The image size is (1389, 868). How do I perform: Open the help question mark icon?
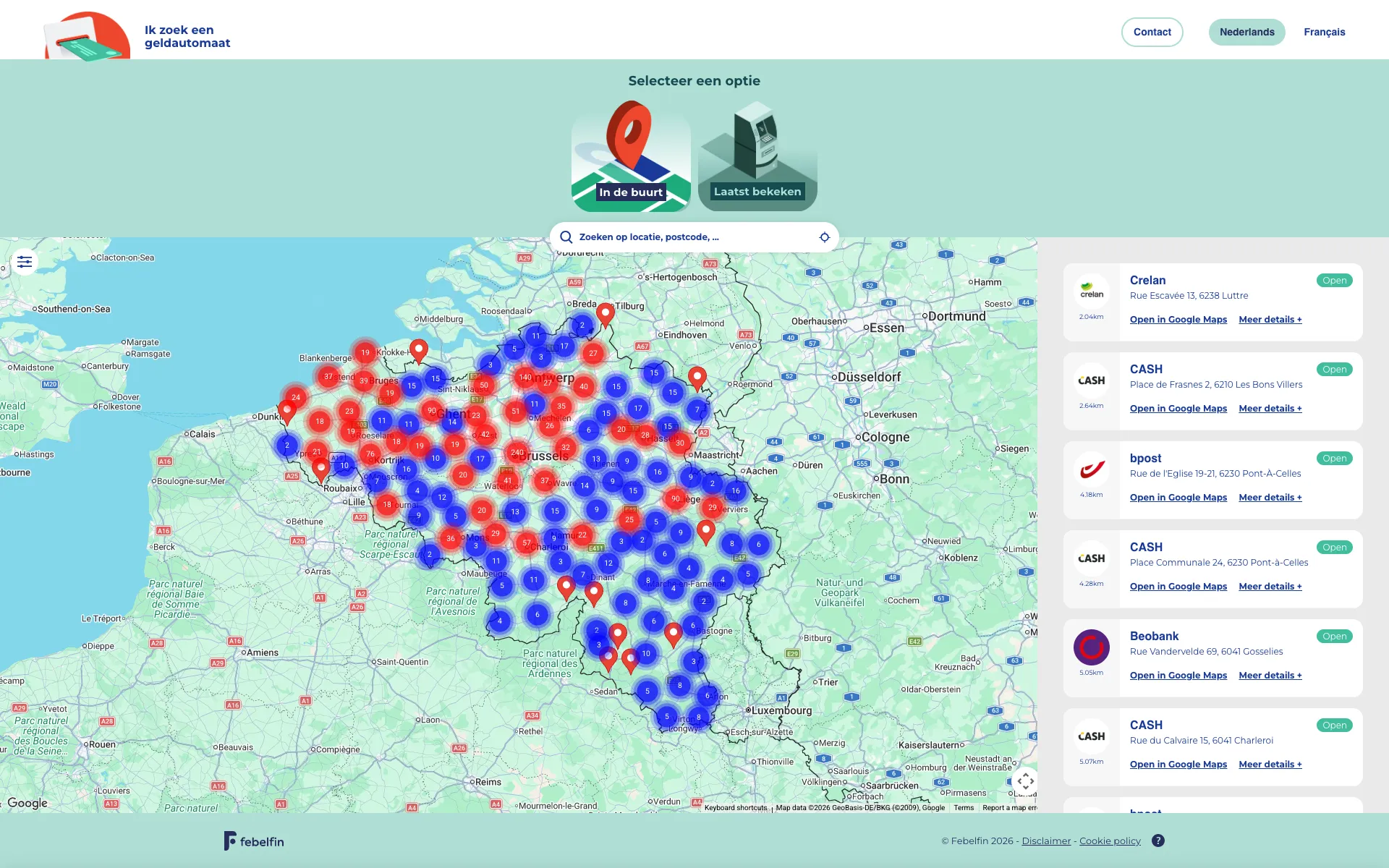click(x=1158, y=841)
